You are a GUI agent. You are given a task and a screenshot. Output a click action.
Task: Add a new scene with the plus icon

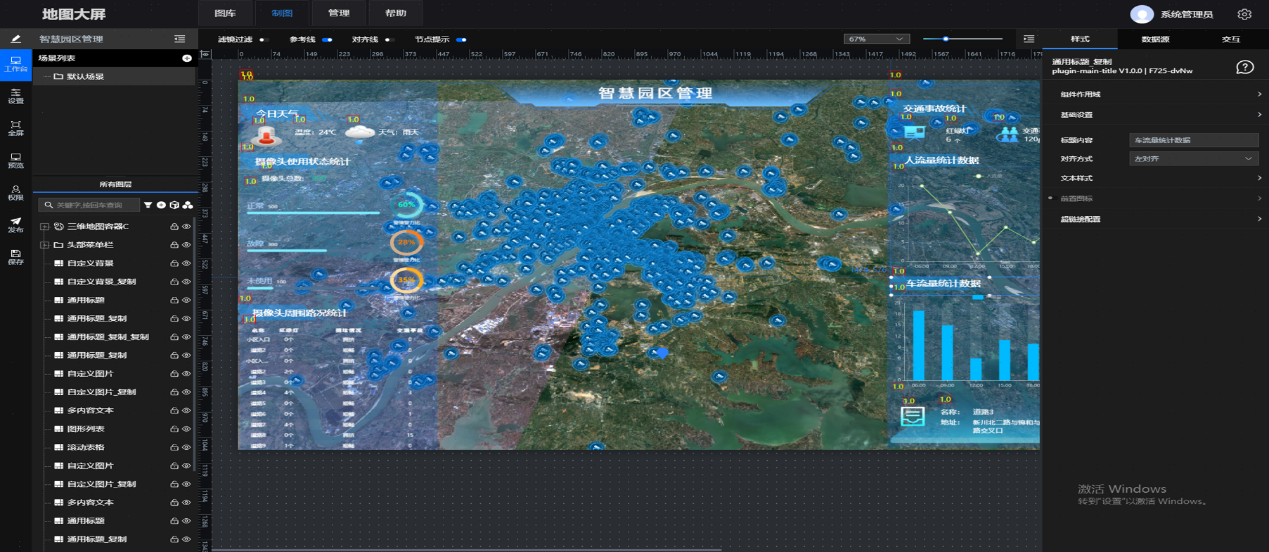coord(186,59)
